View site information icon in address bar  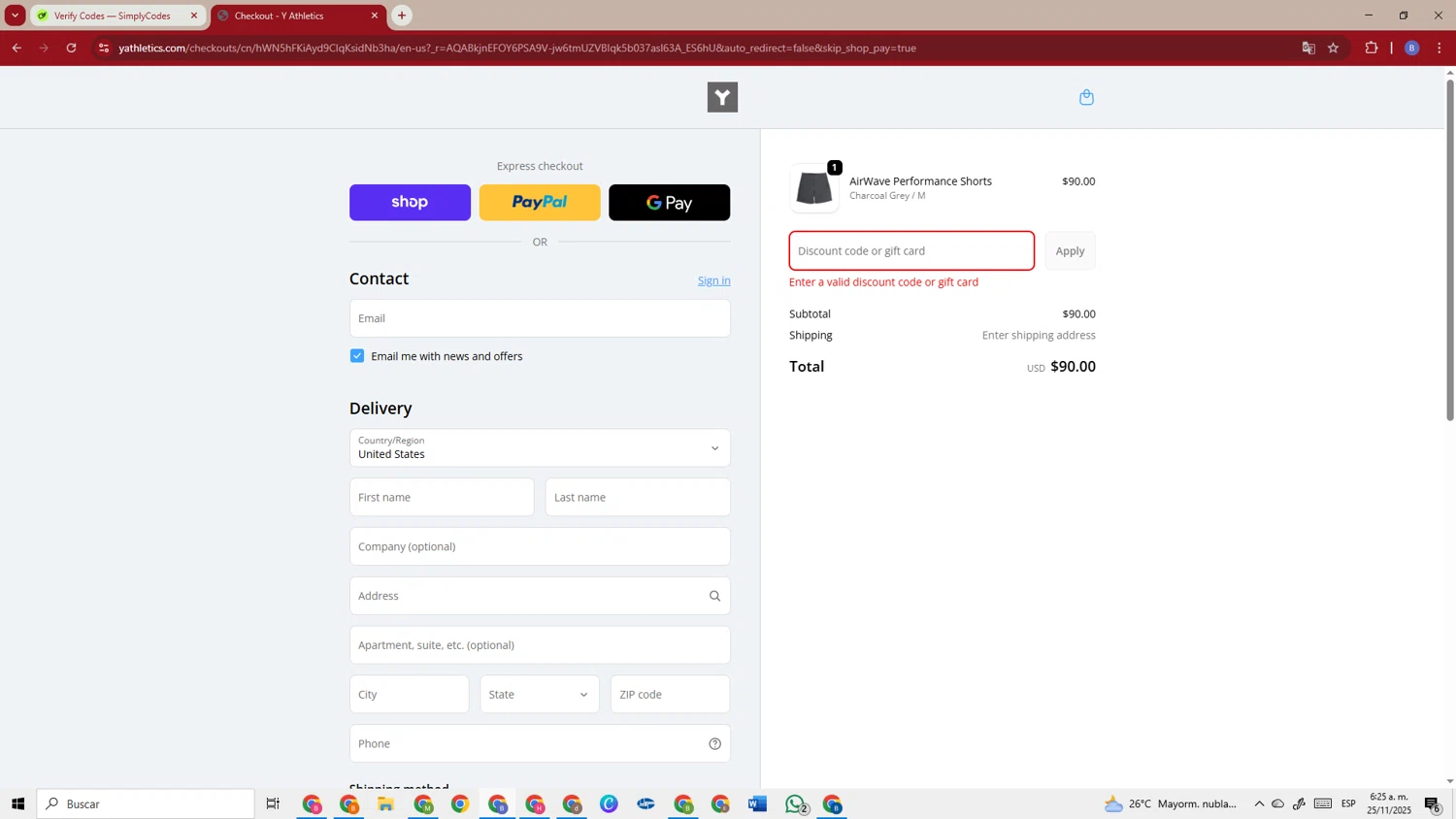104,48
